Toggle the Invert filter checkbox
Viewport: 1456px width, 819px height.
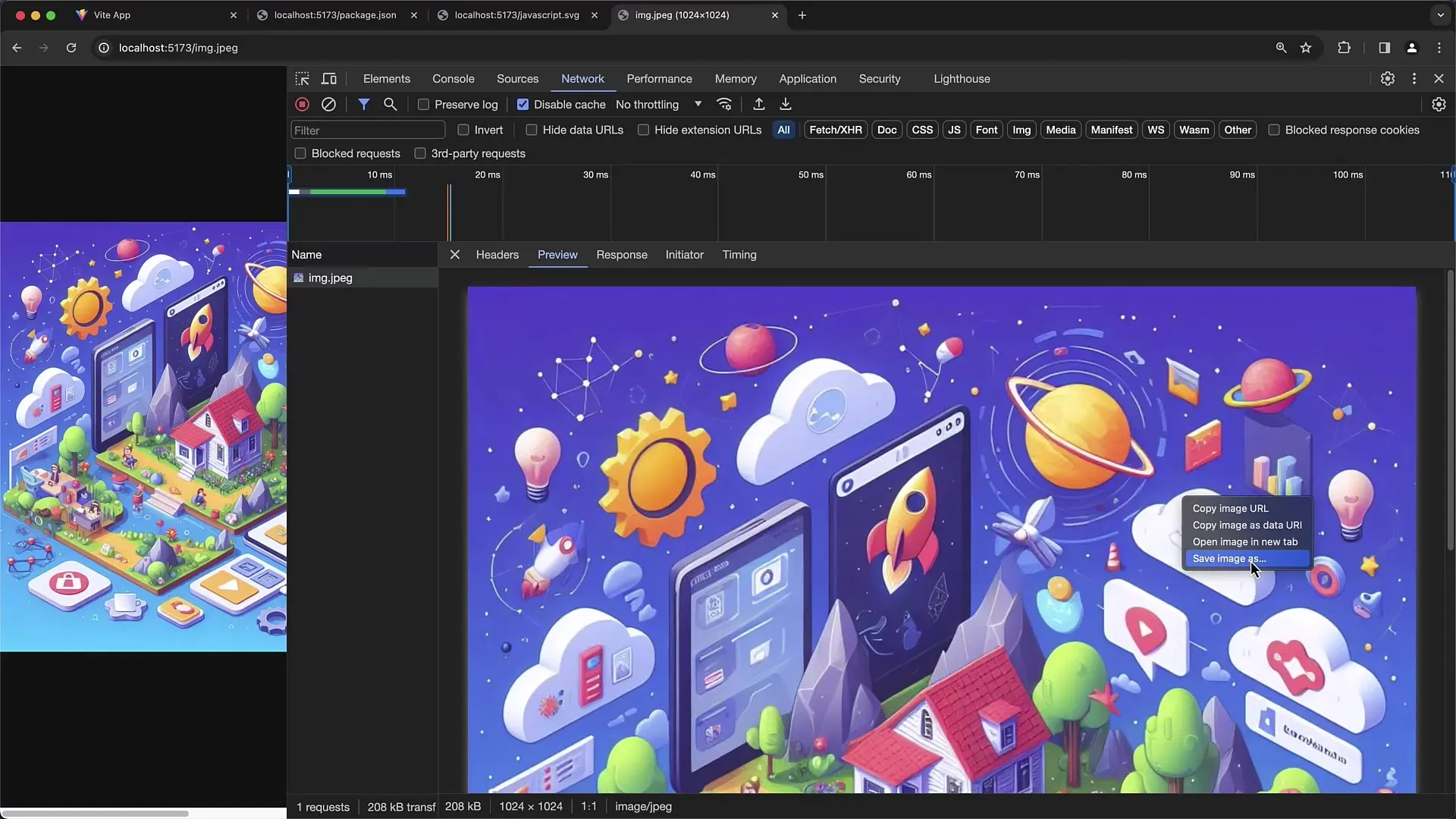(x=463, y=130)
